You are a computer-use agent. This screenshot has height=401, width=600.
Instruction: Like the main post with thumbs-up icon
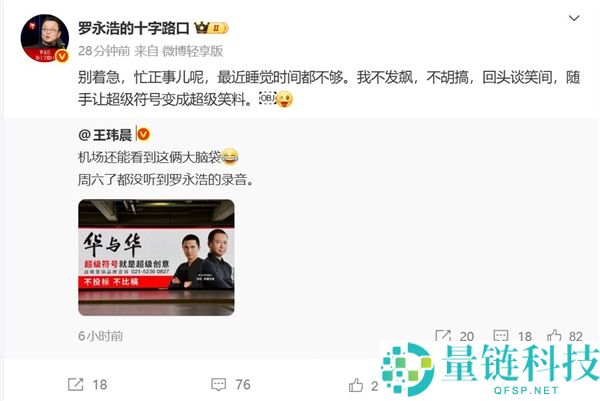pos(356,385)
